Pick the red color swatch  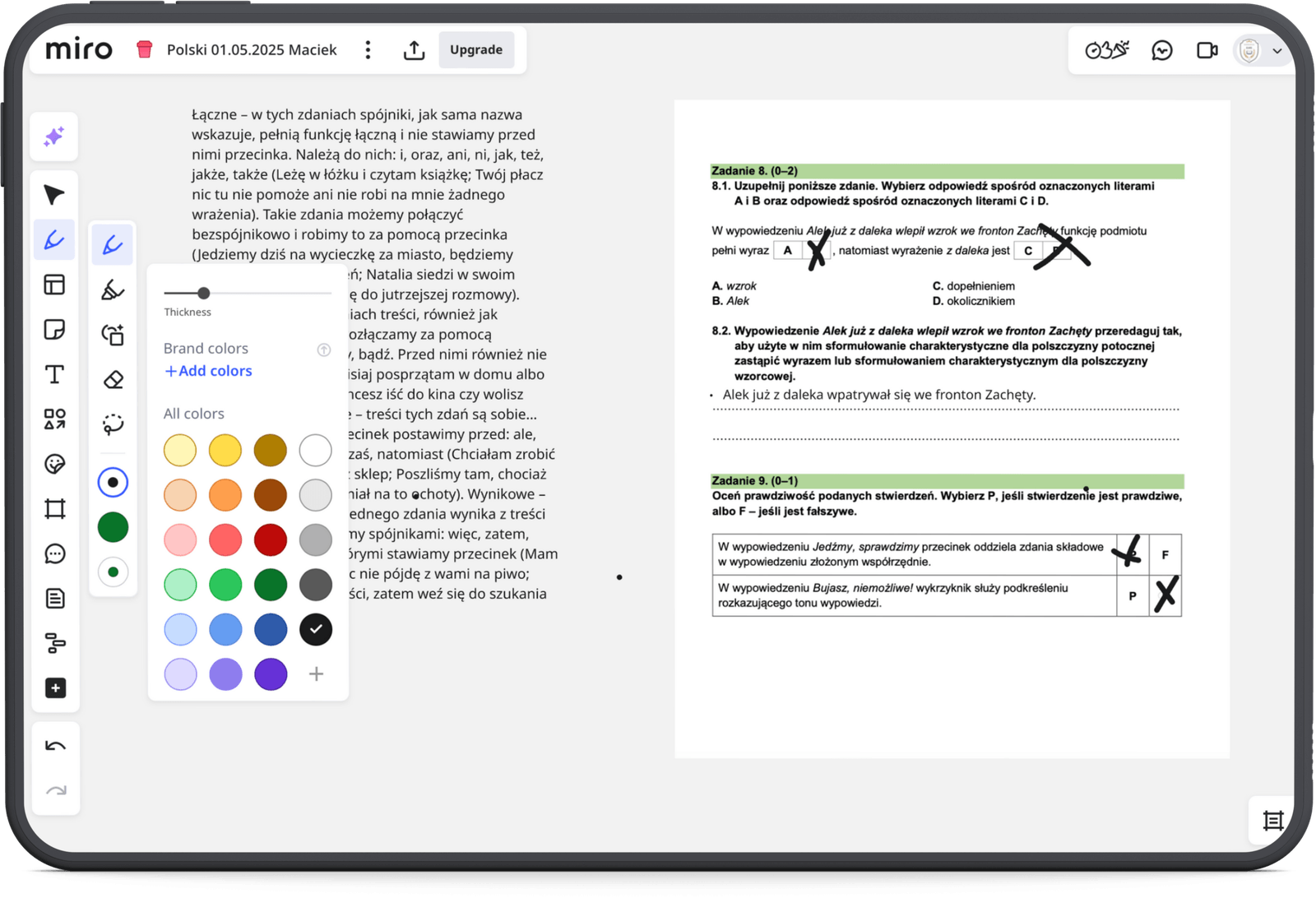click(x=270, y=540)
